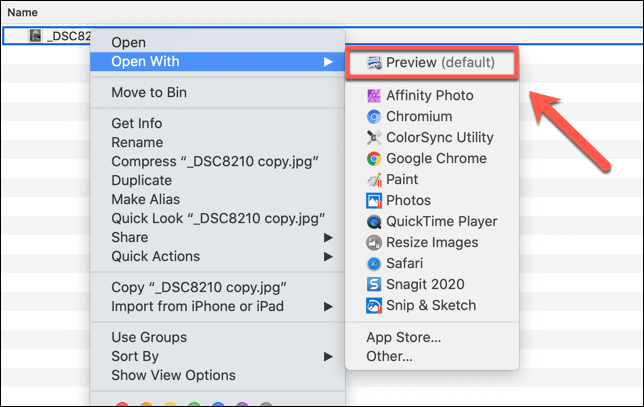Screen dimensions: 644x407
Task: Expand the Open With submenu arrow
Action: point(328,62)
